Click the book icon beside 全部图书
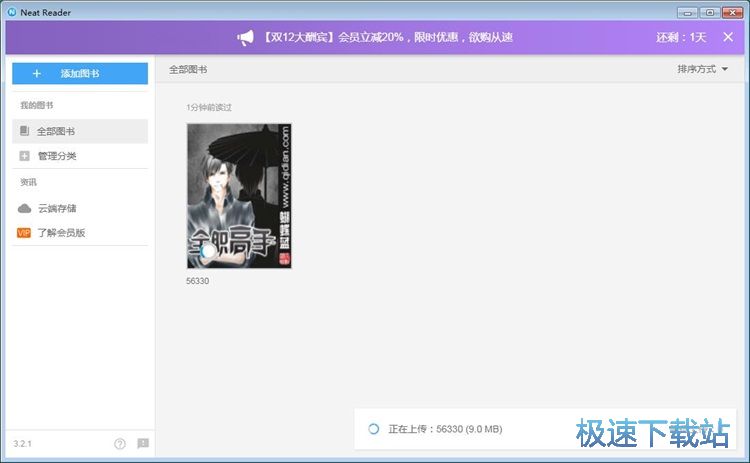Image resolution: width=750 pixels, height=463 pixels. 24,131
